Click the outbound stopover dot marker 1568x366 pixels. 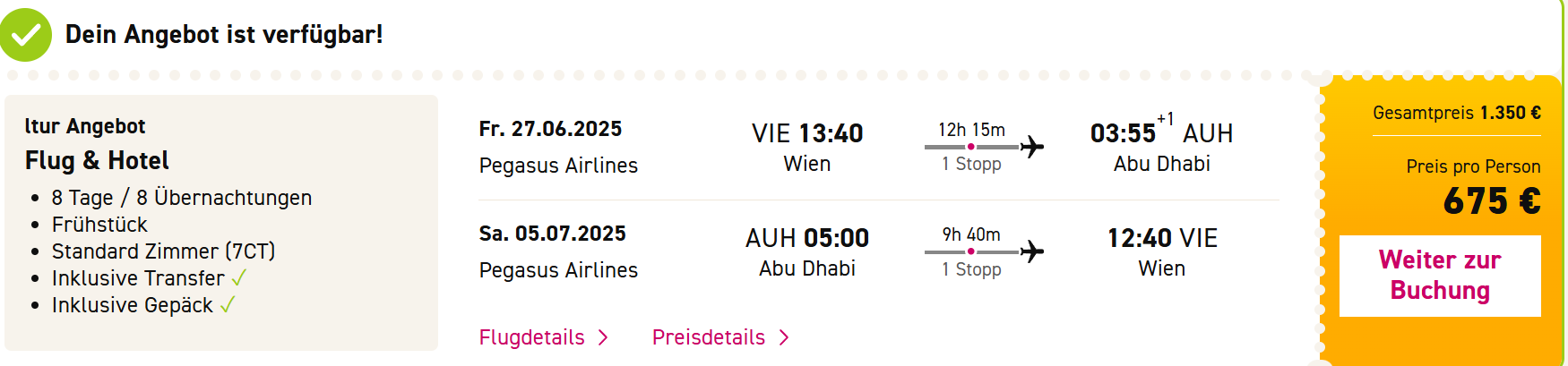point(971,147)
